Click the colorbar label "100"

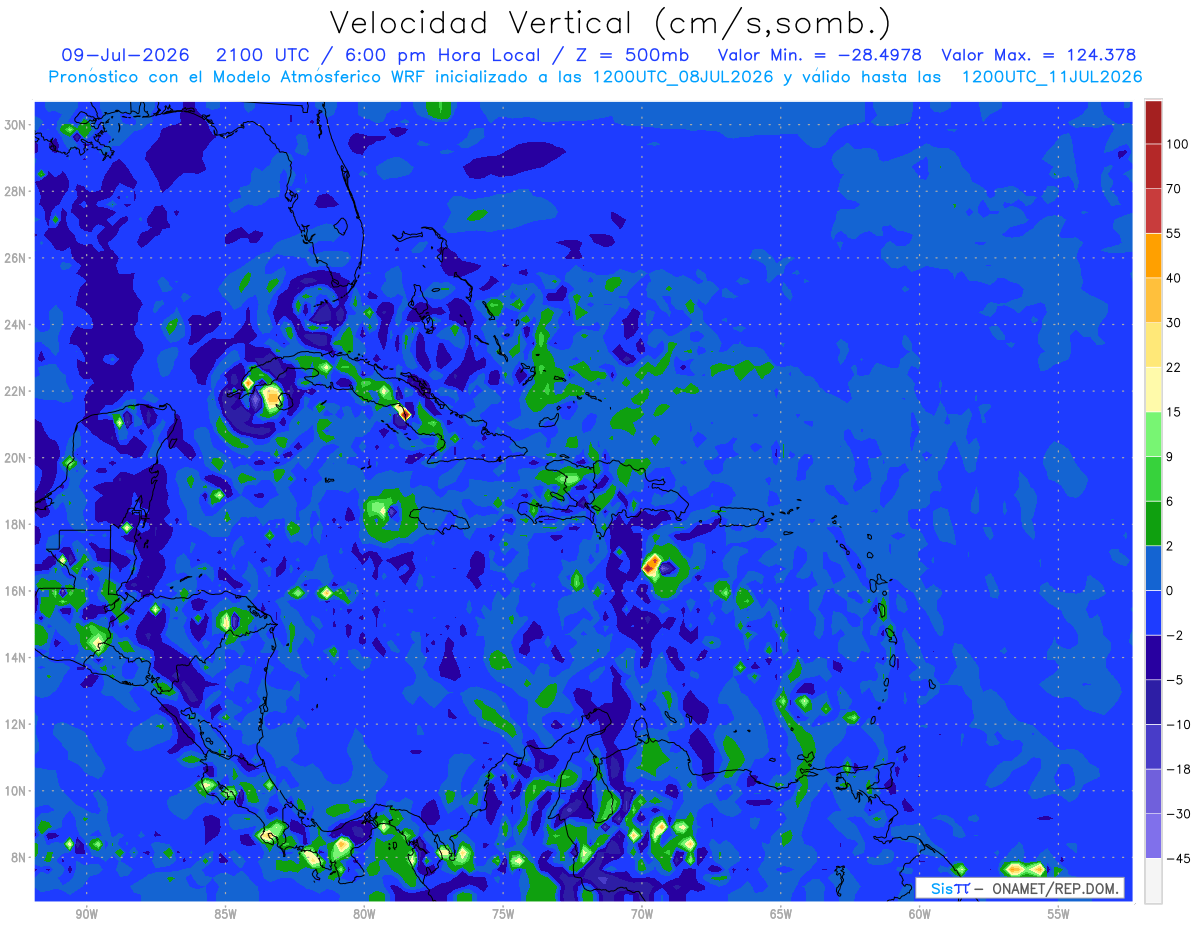coord(1177,144)
